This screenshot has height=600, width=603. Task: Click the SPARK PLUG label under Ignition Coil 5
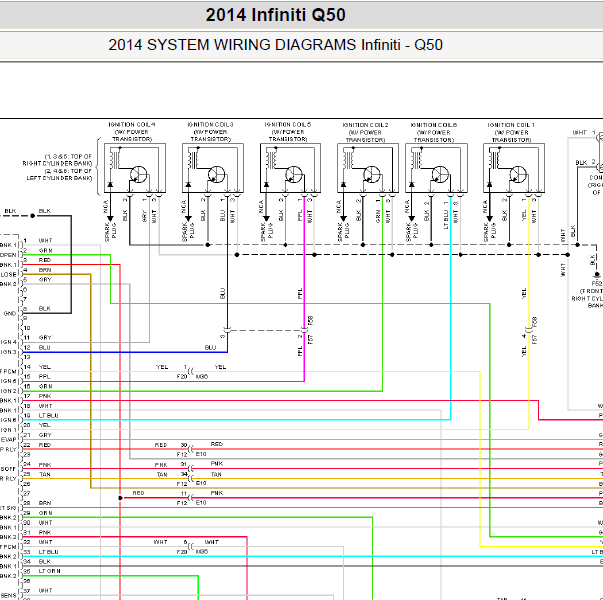coord(267,232)
